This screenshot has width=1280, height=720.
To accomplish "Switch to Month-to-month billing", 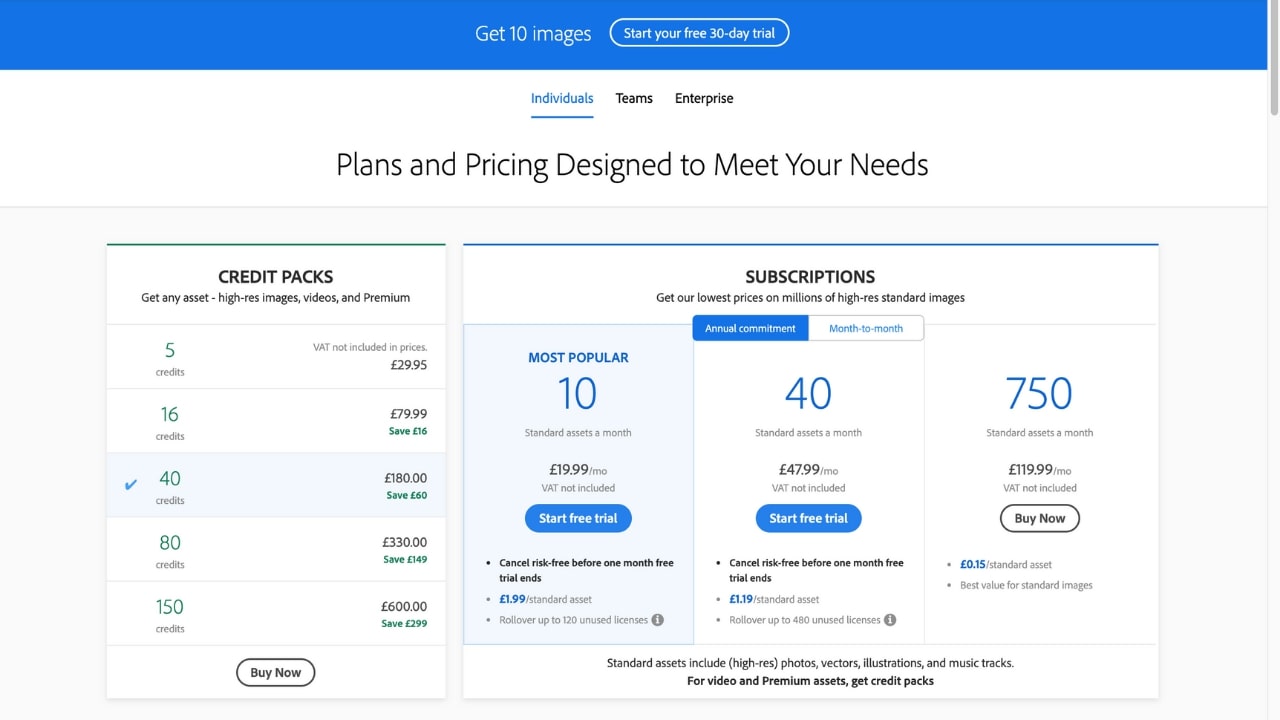I will (866, 328).
